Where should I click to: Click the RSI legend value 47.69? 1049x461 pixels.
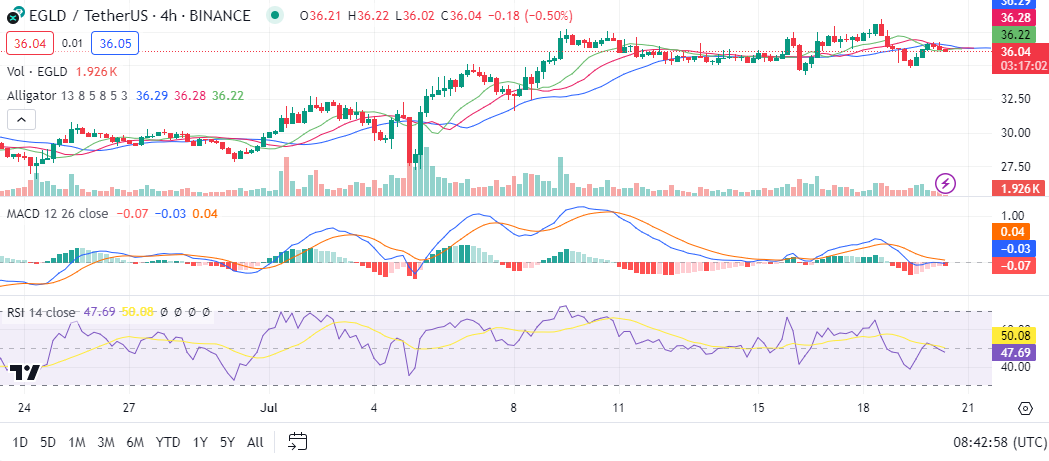pyautogui.click(x=98, y=312)
